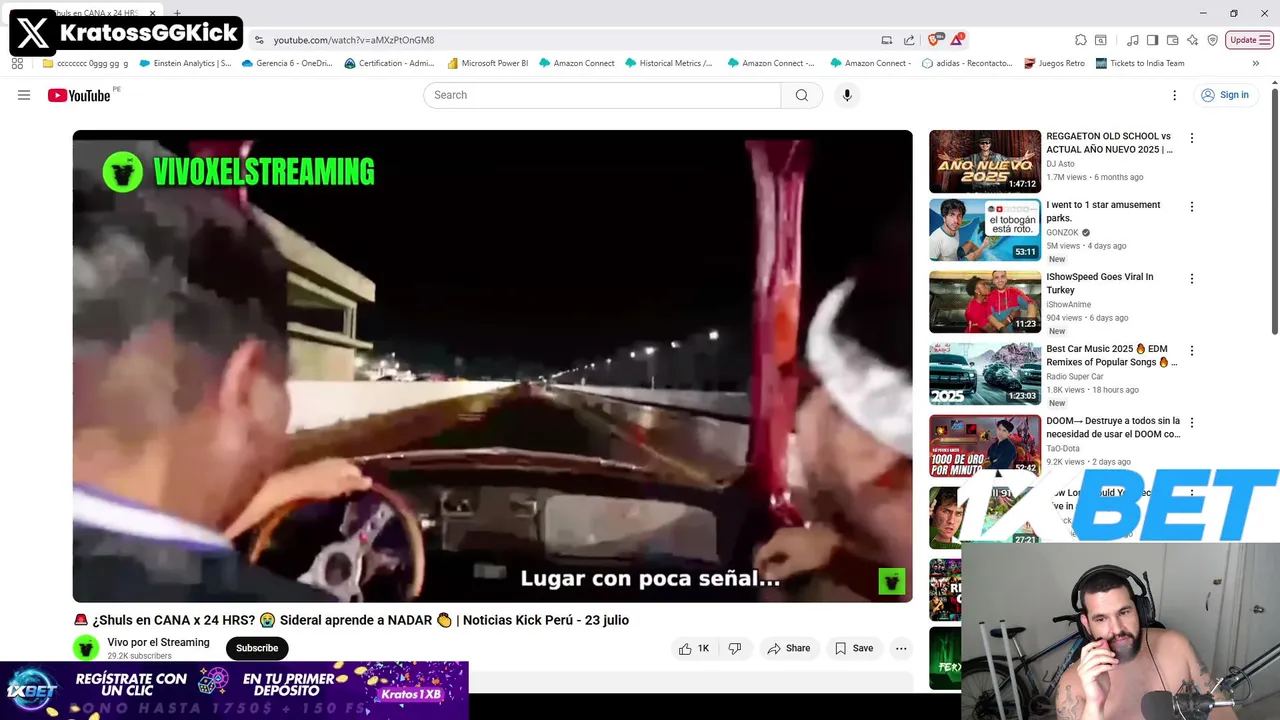Click the Sign in button

pyautogui.click(x=1225, y=95)
